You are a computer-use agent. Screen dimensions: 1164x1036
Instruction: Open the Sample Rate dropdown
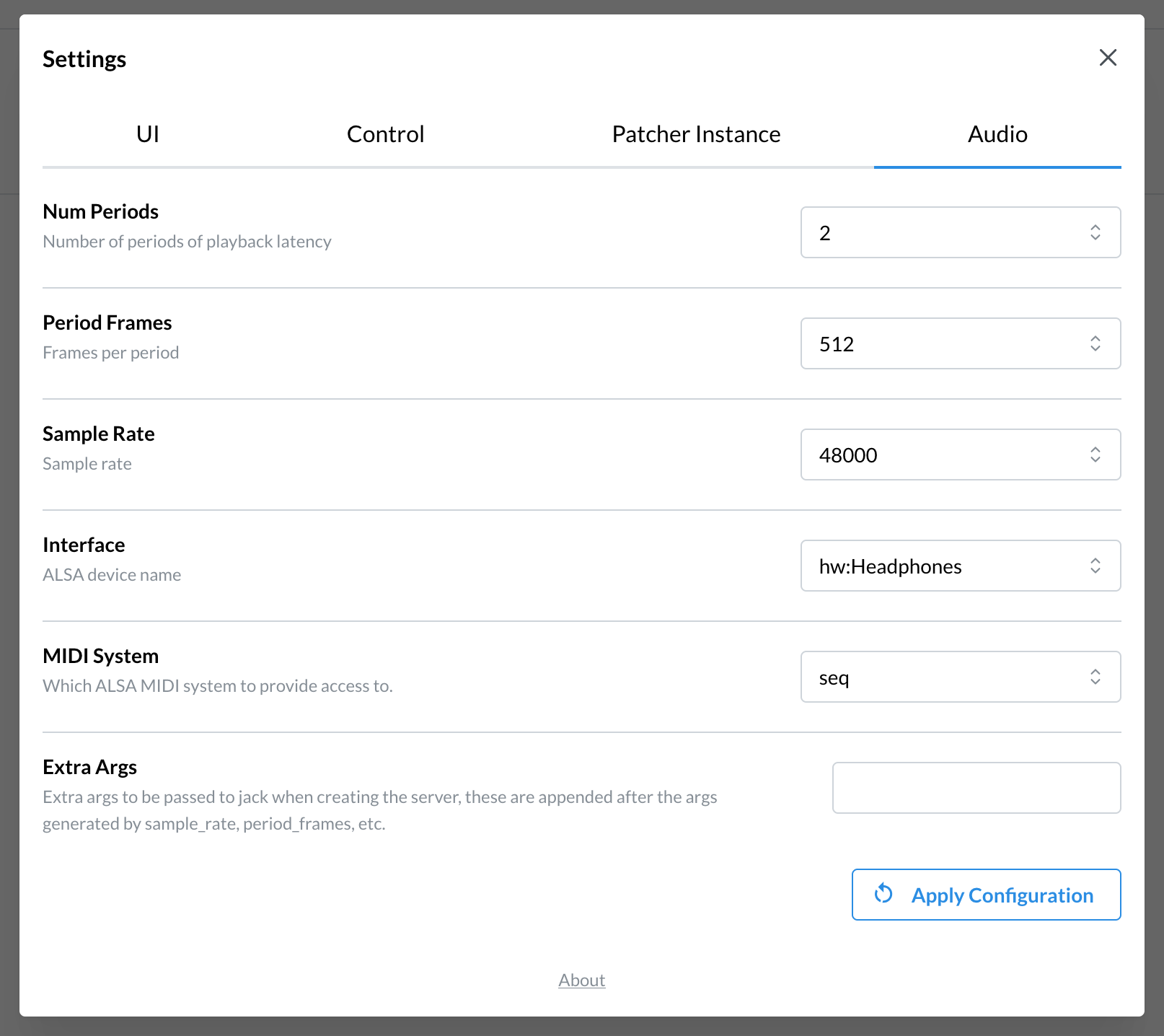point(961,455)
